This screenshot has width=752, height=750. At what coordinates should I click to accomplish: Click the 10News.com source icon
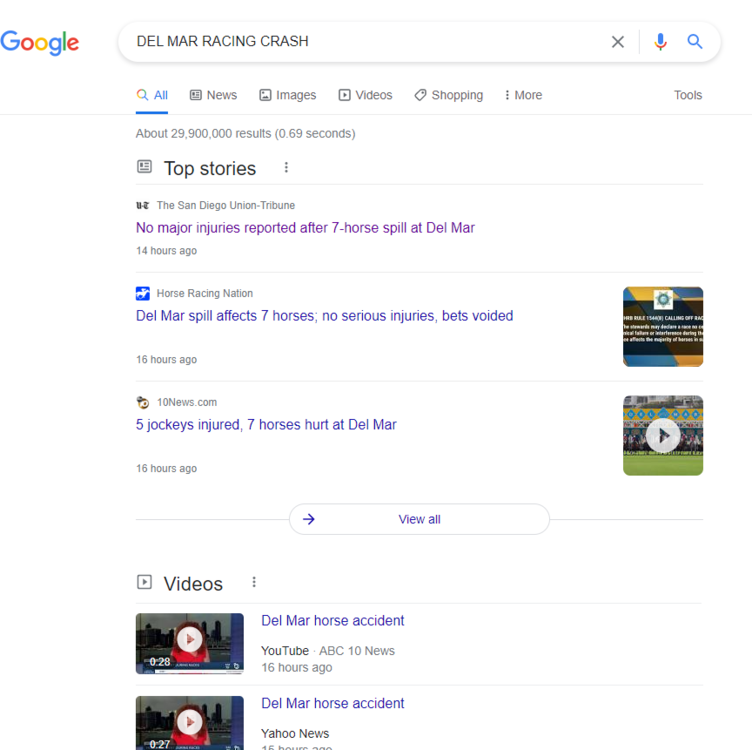pyautogui.click(x=142, y=402)
